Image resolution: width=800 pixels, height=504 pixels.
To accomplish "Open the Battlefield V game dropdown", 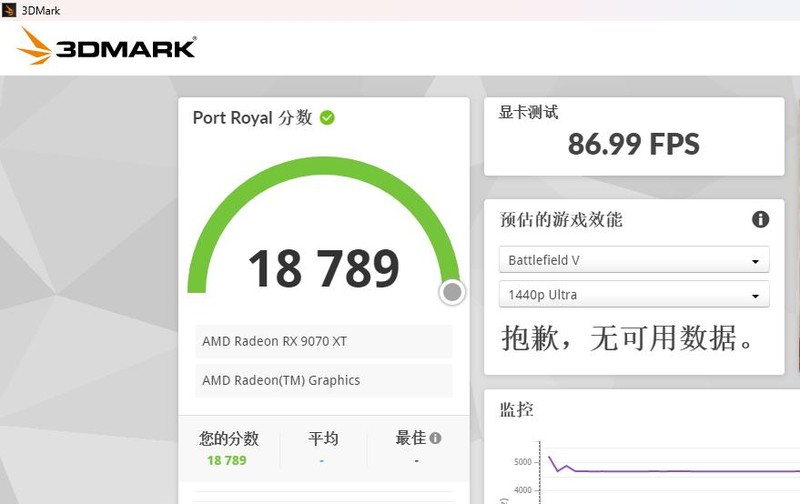I will [x=634, y=260].
